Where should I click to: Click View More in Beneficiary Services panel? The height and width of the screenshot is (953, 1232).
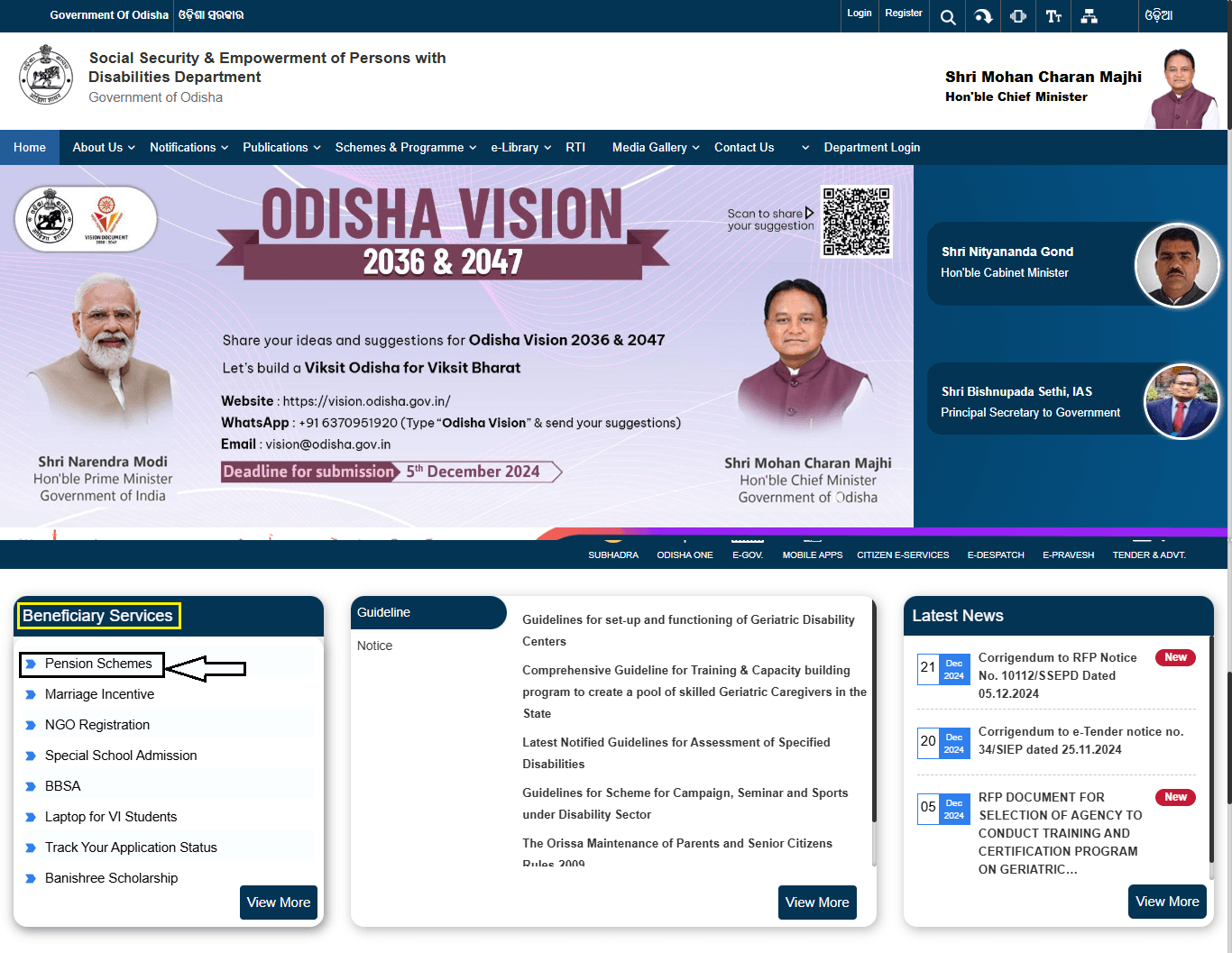click(279, 903)
